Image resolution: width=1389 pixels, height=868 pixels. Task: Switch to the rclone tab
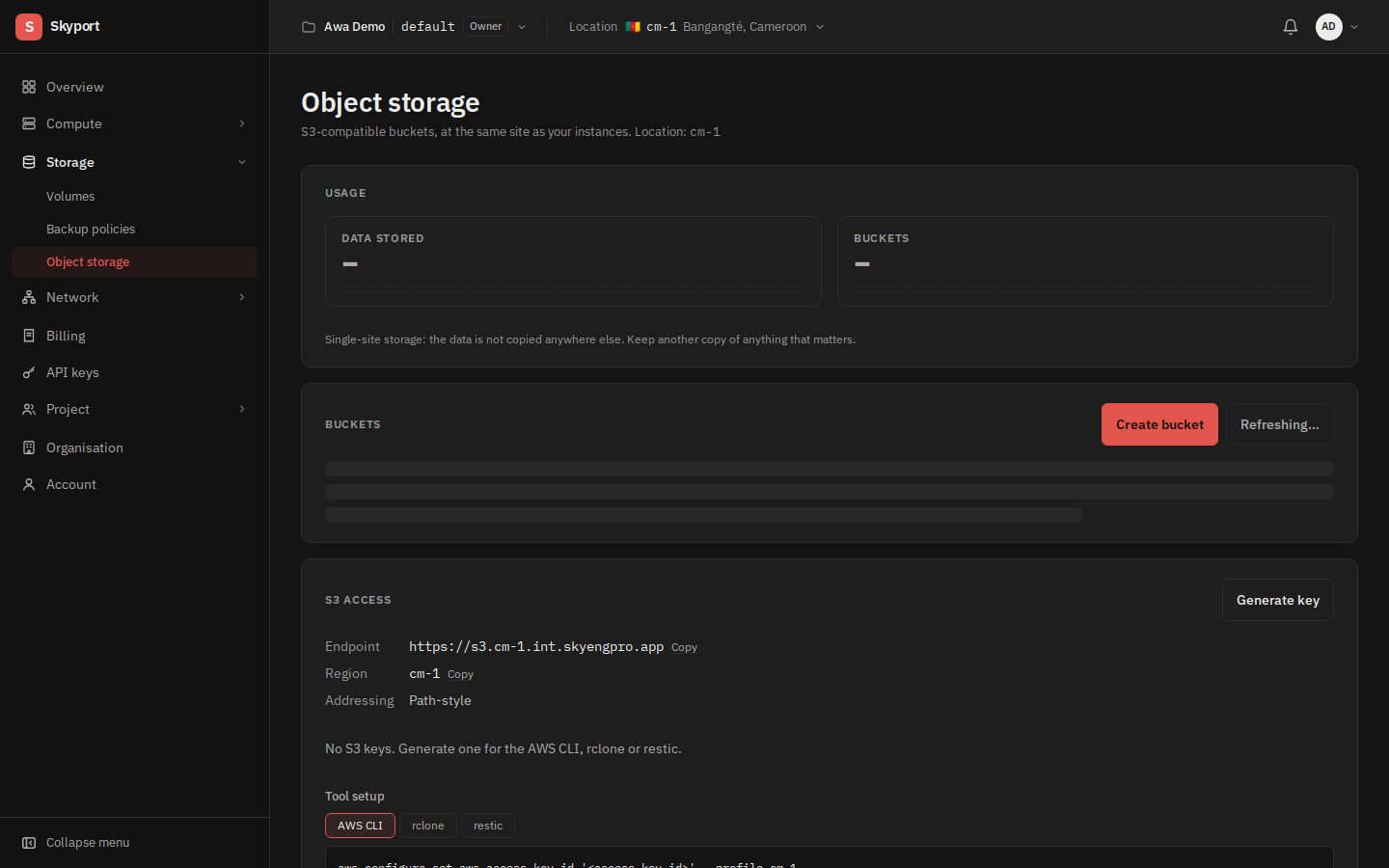(428, 826)
